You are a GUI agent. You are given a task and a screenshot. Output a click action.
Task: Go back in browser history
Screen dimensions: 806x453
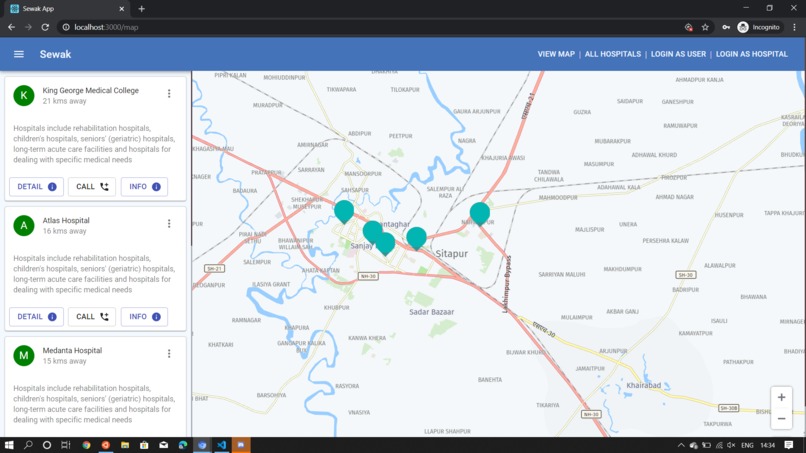[x=11, y=27]
